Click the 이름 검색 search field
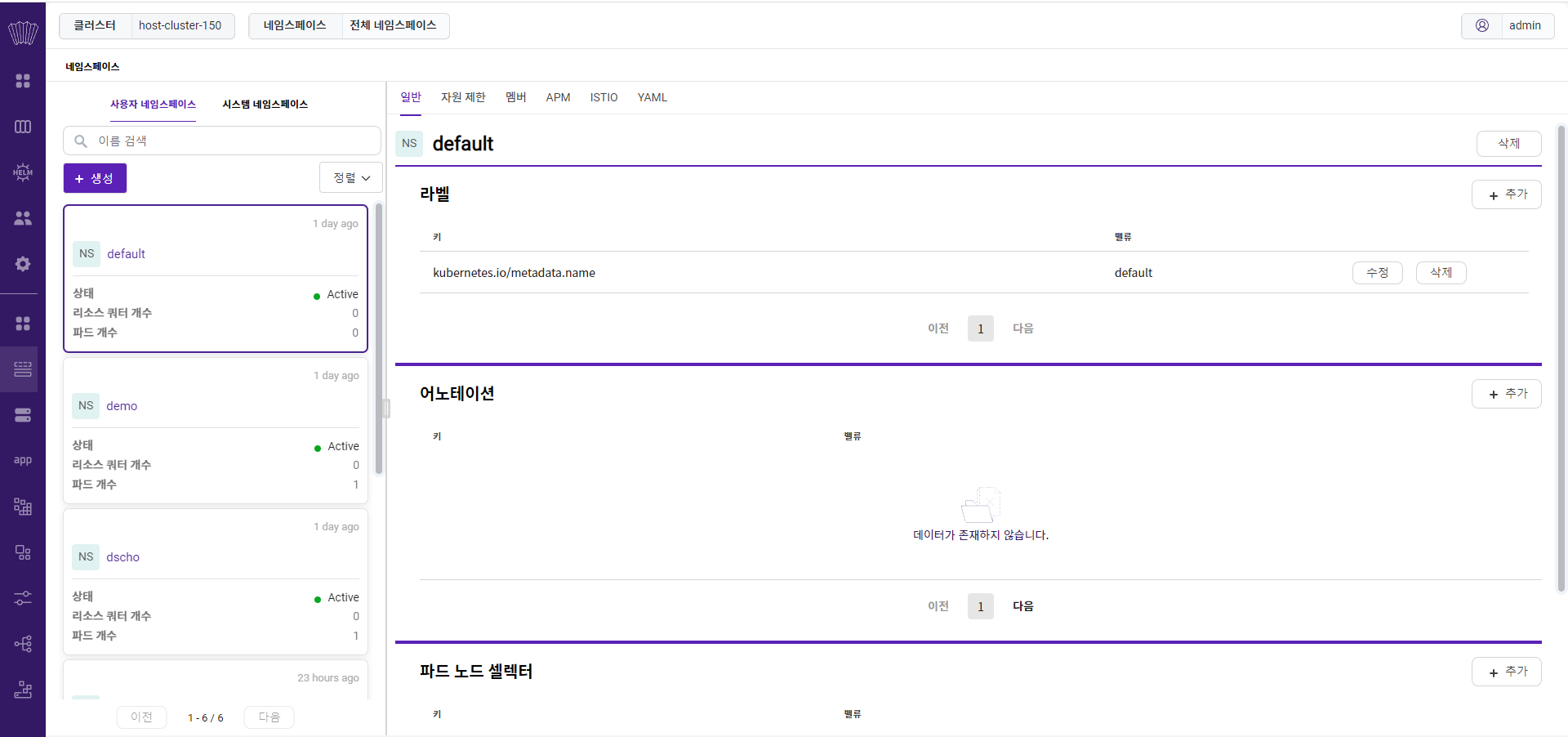The height and width of the screenshot is (737, 1568). click(222, 141)
